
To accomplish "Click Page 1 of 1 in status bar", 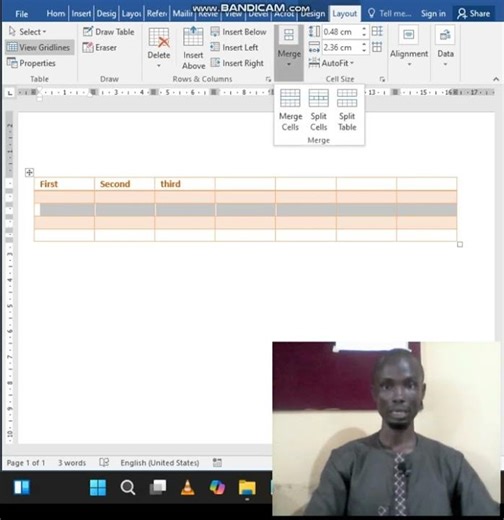I will (x=26, y=463).
